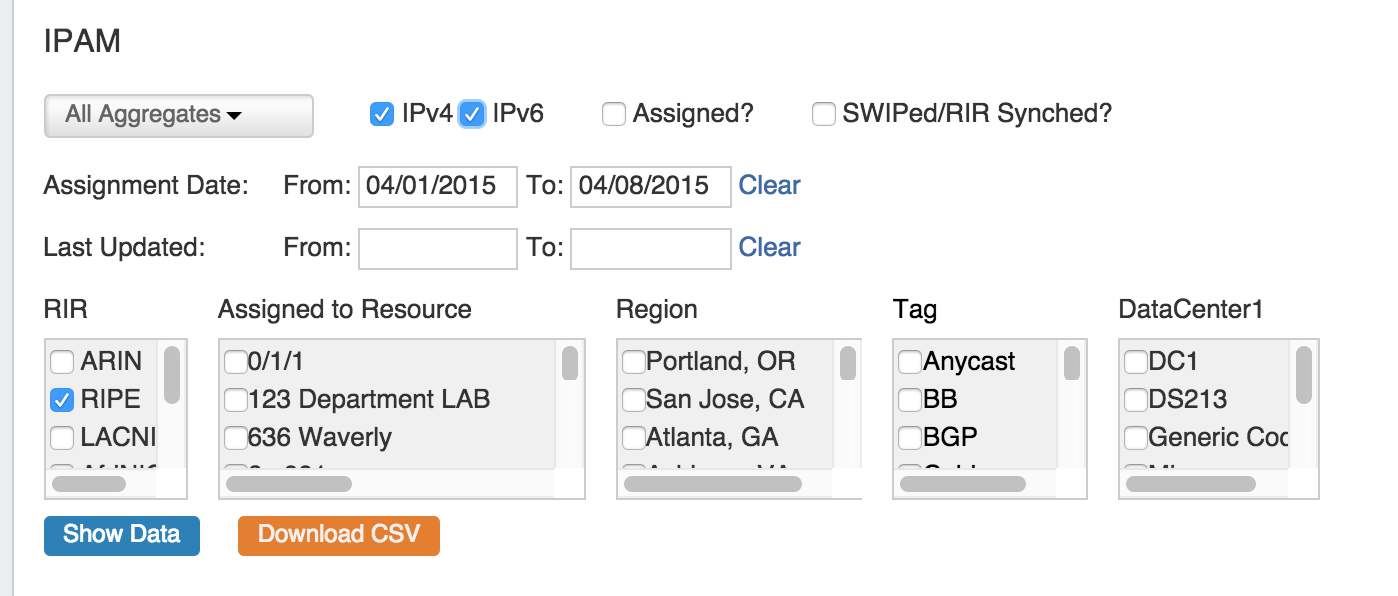The height and width of the screenshot is (596, 1398).
Task: Check the ARIN checkbox in RIR list
Action: tap(62, 361)
